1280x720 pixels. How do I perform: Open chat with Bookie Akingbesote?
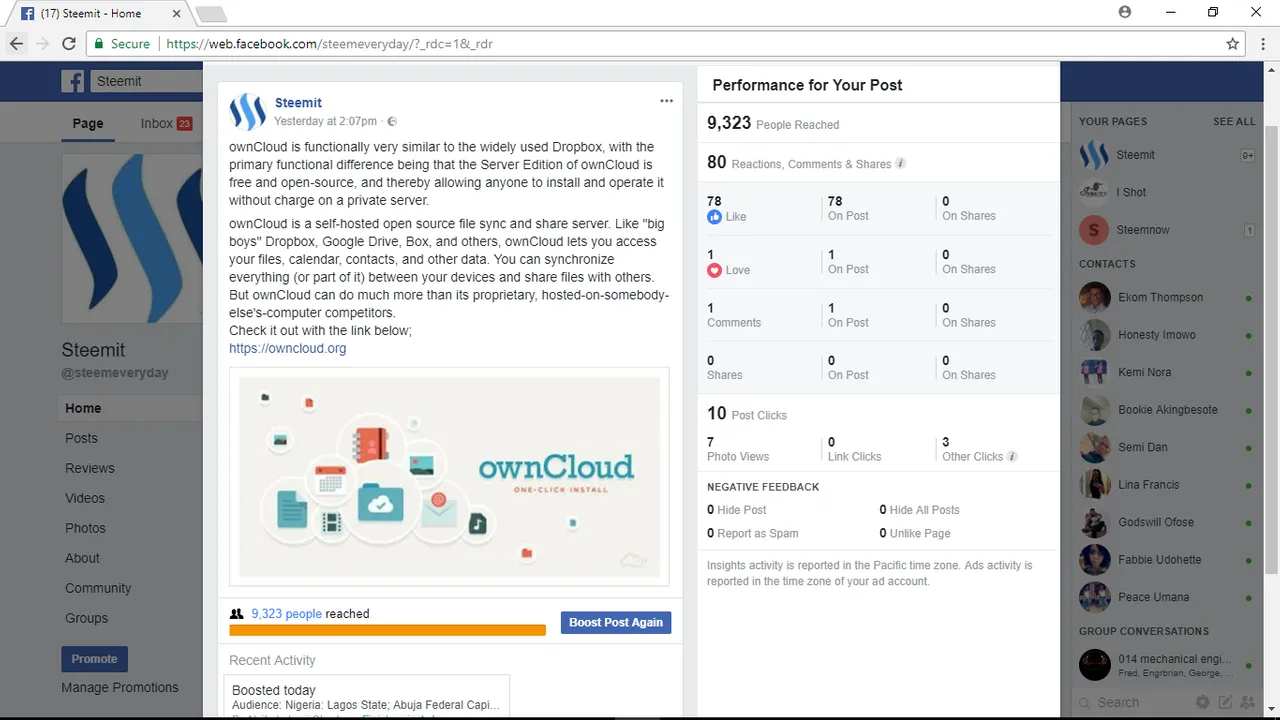(1167, 410)
